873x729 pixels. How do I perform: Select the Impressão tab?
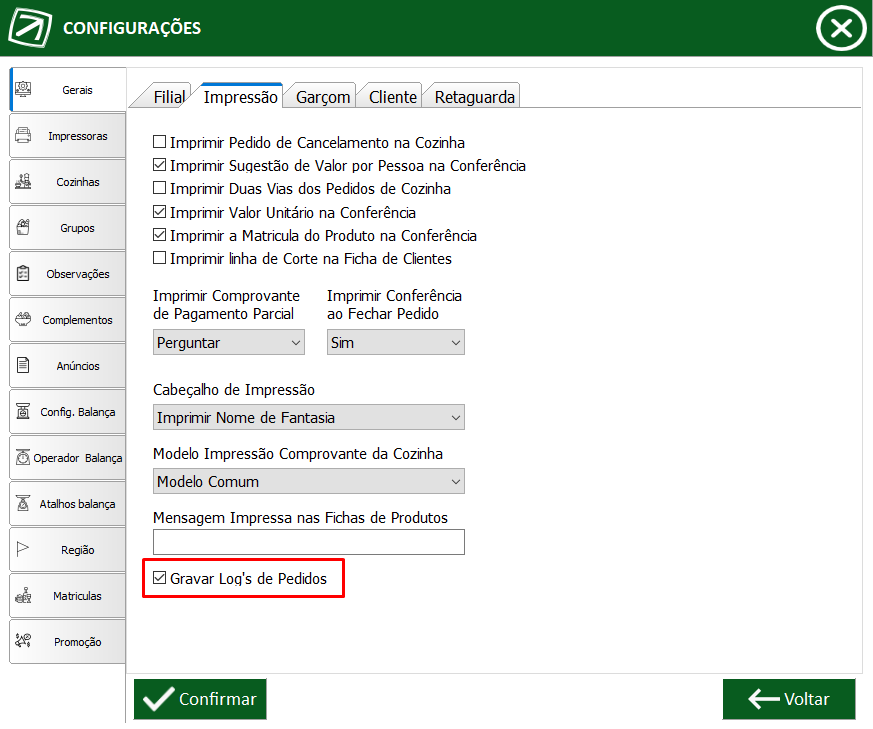tap(240, 96)
